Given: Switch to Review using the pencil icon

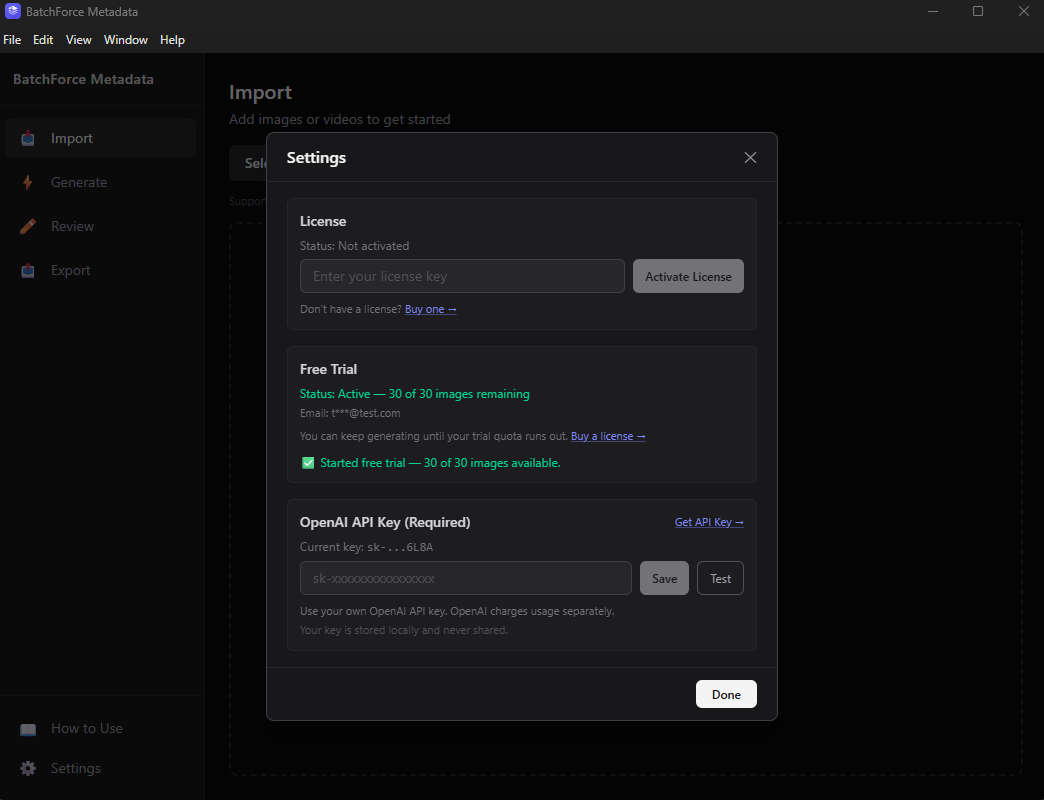Looking at the screenshot, I should (x=28, y=226).
